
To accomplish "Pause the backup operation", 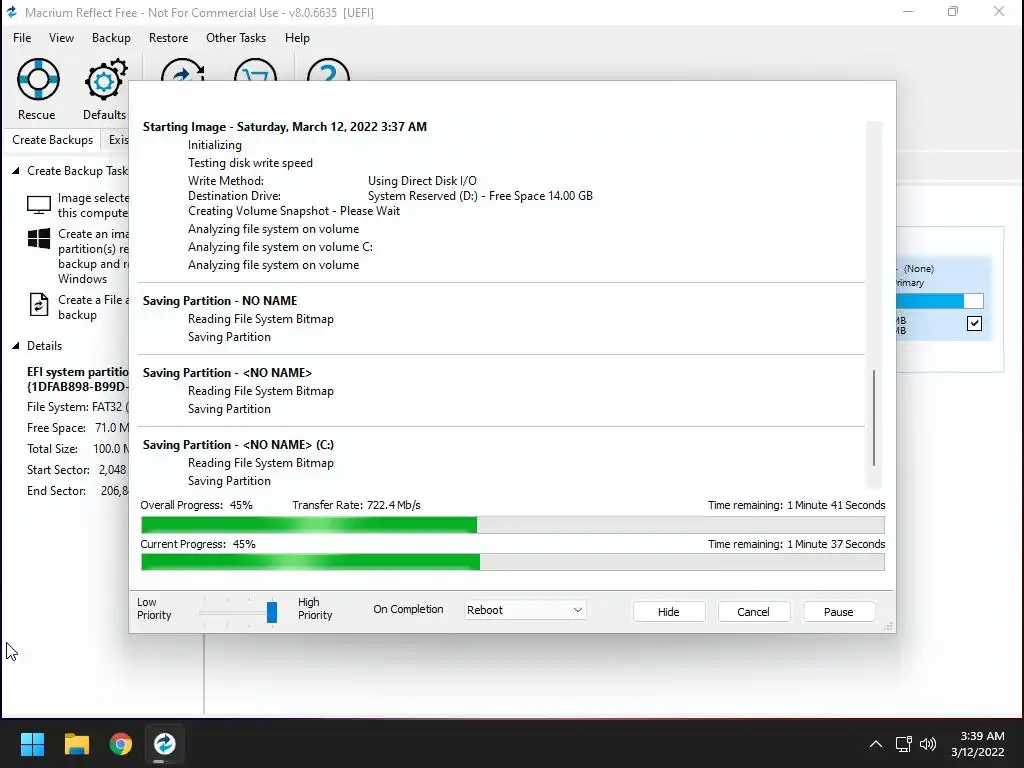I will coord(839,612).
